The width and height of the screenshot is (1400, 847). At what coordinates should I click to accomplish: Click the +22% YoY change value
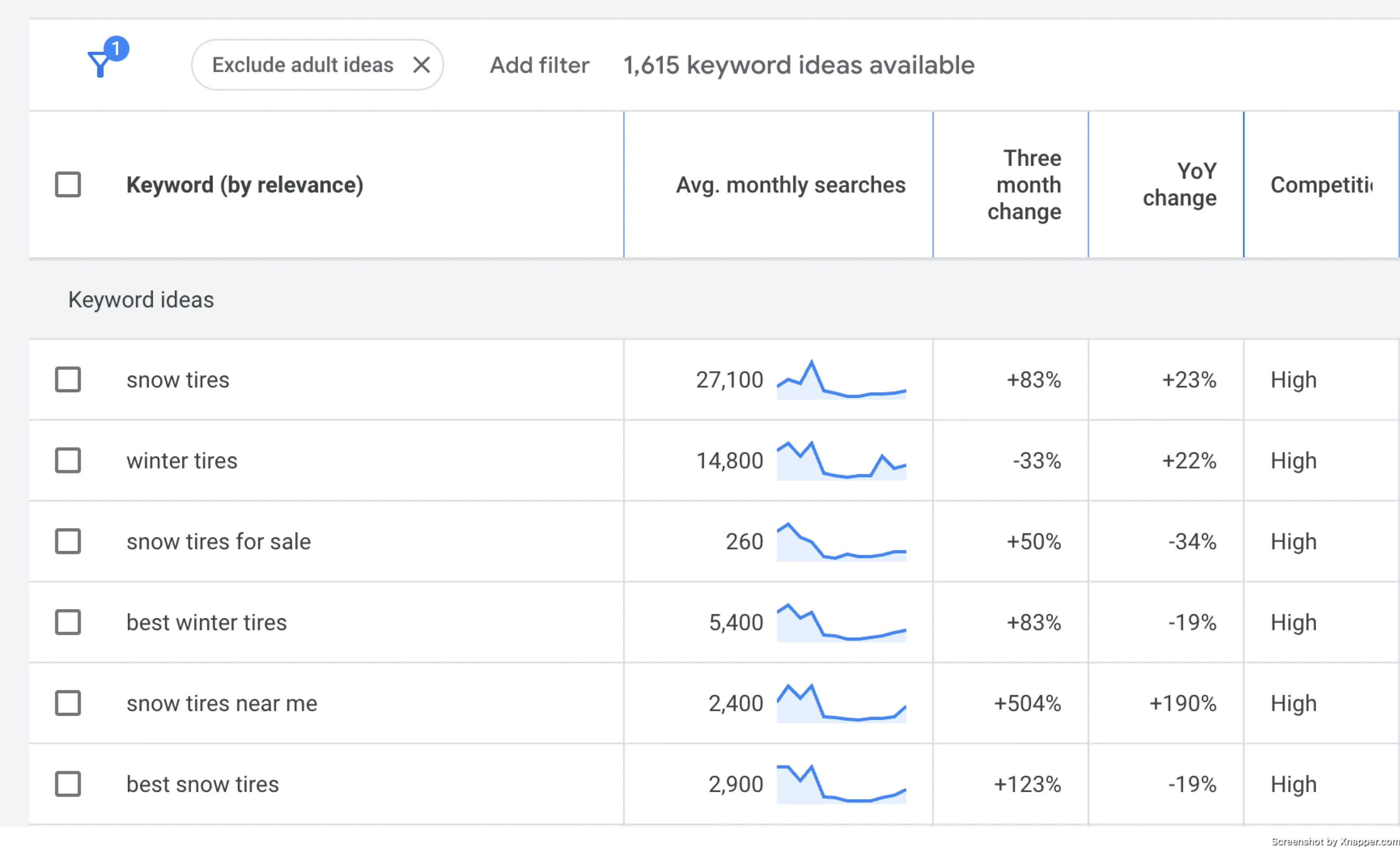coord(1189,460)
